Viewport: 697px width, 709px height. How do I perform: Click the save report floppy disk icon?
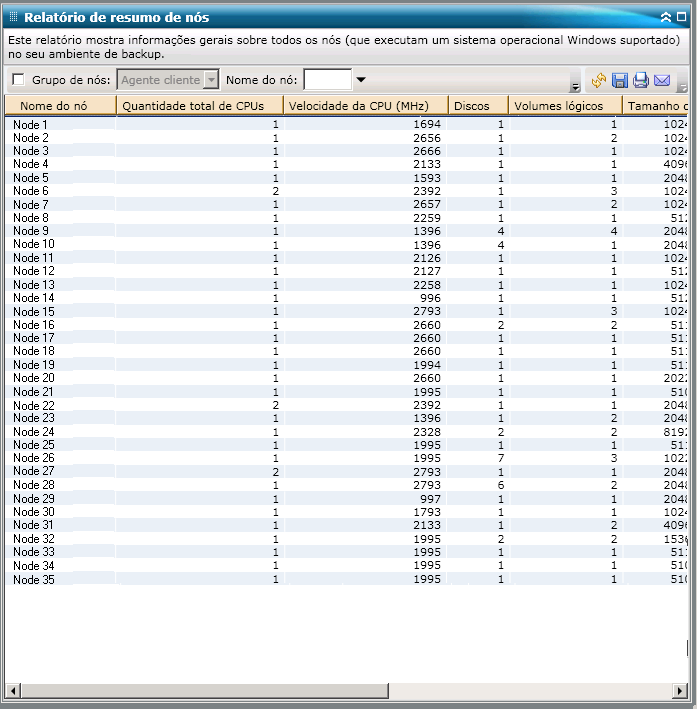coord(620,80)
